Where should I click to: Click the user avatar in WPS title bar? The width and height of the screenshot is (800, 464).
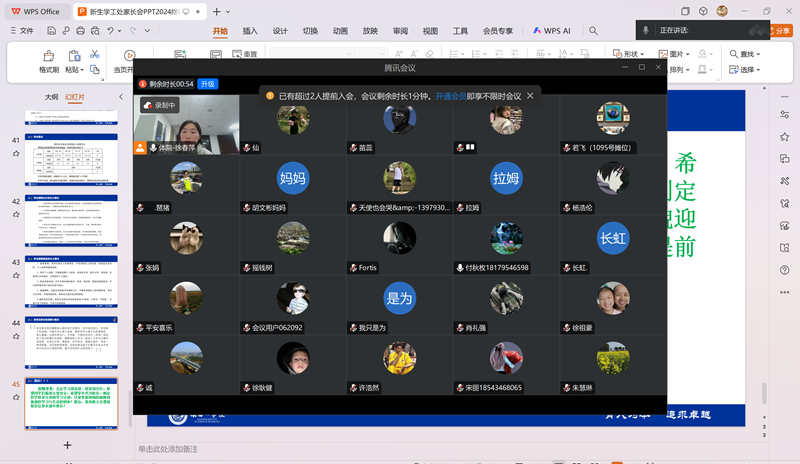pos(722,11)
